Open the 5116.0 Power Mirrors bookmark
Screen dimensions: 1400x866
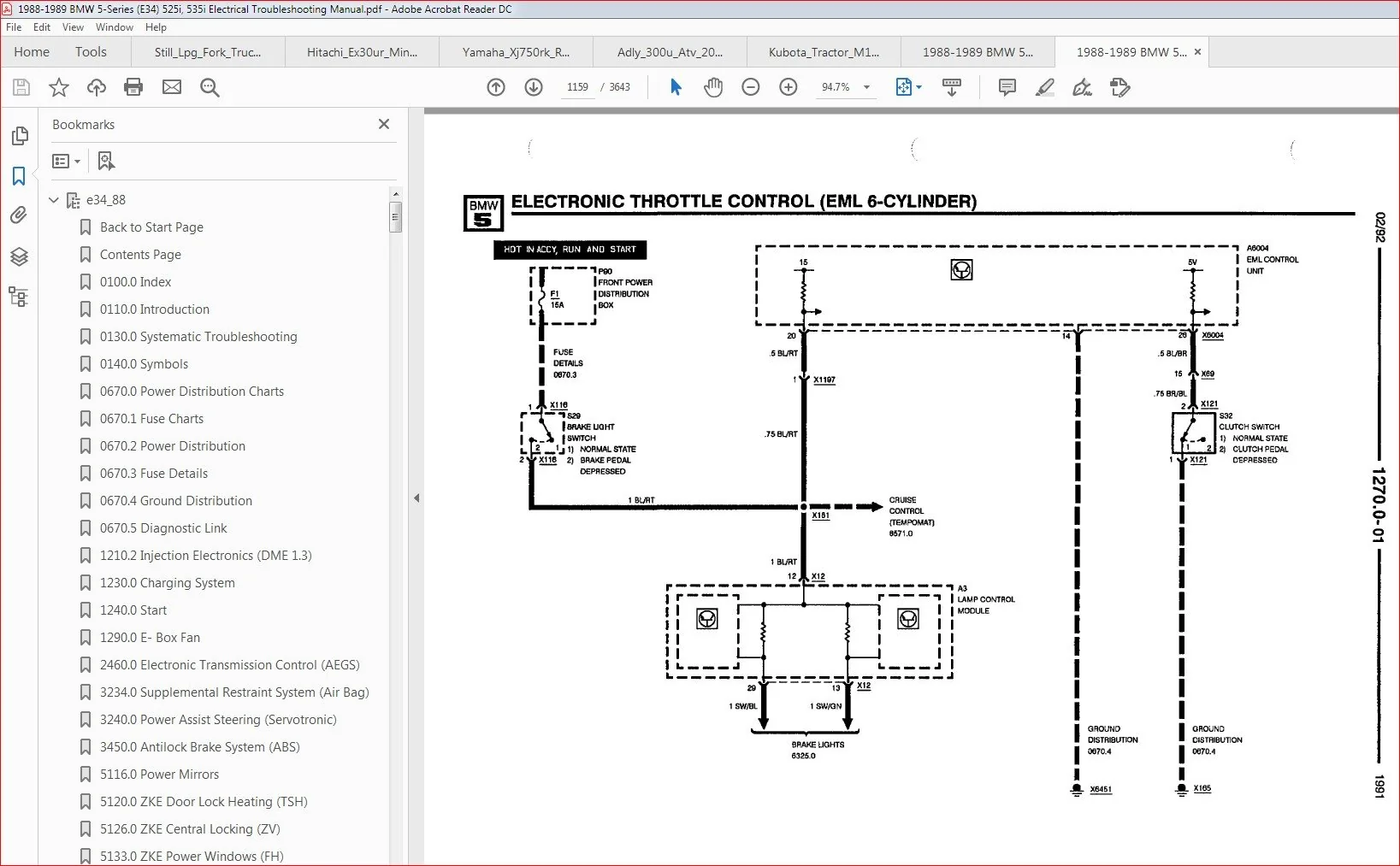coord(159,775)
